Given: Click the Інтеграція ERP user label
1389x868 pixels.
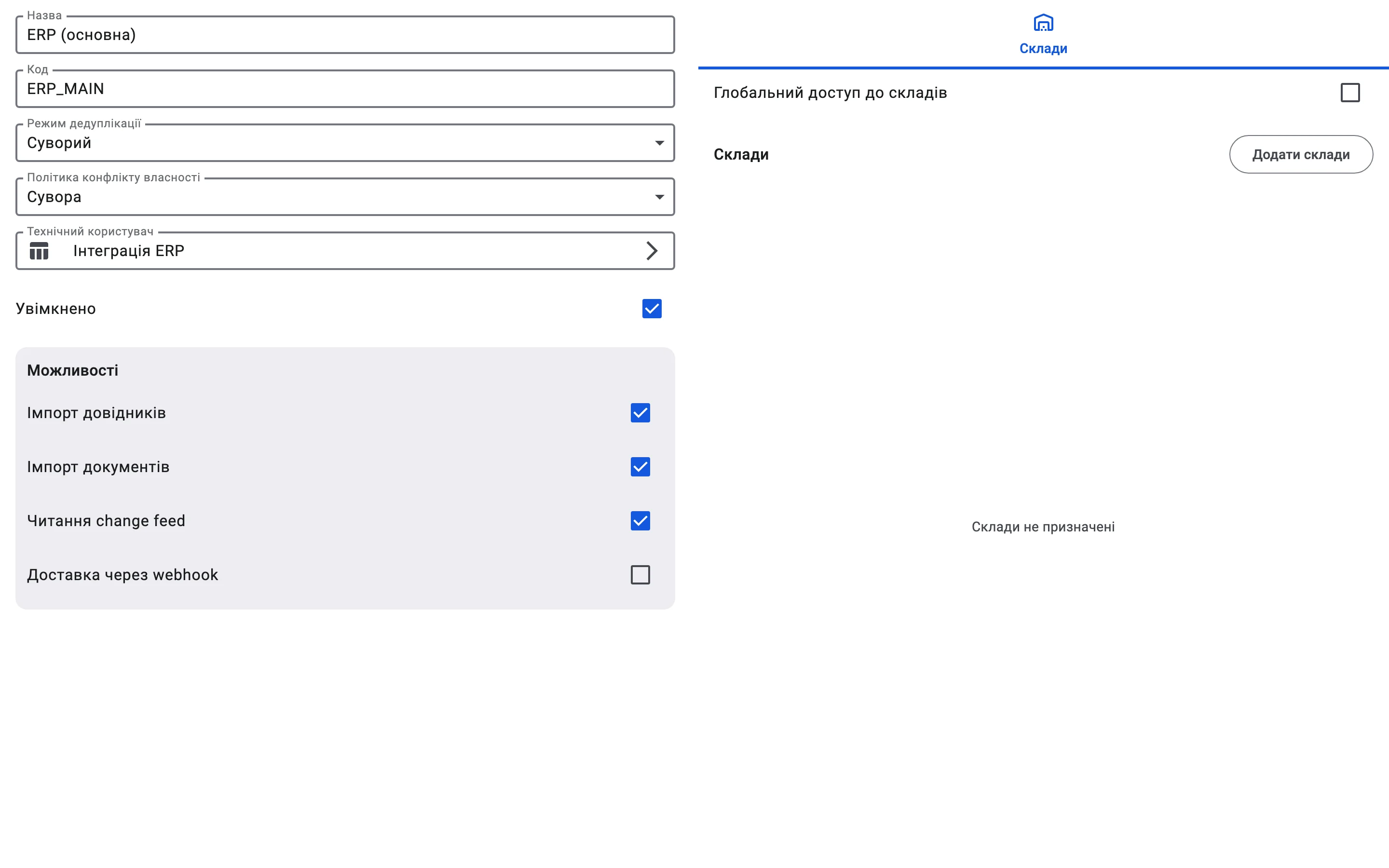Looking at the screenshot, I should click(129, 251).
